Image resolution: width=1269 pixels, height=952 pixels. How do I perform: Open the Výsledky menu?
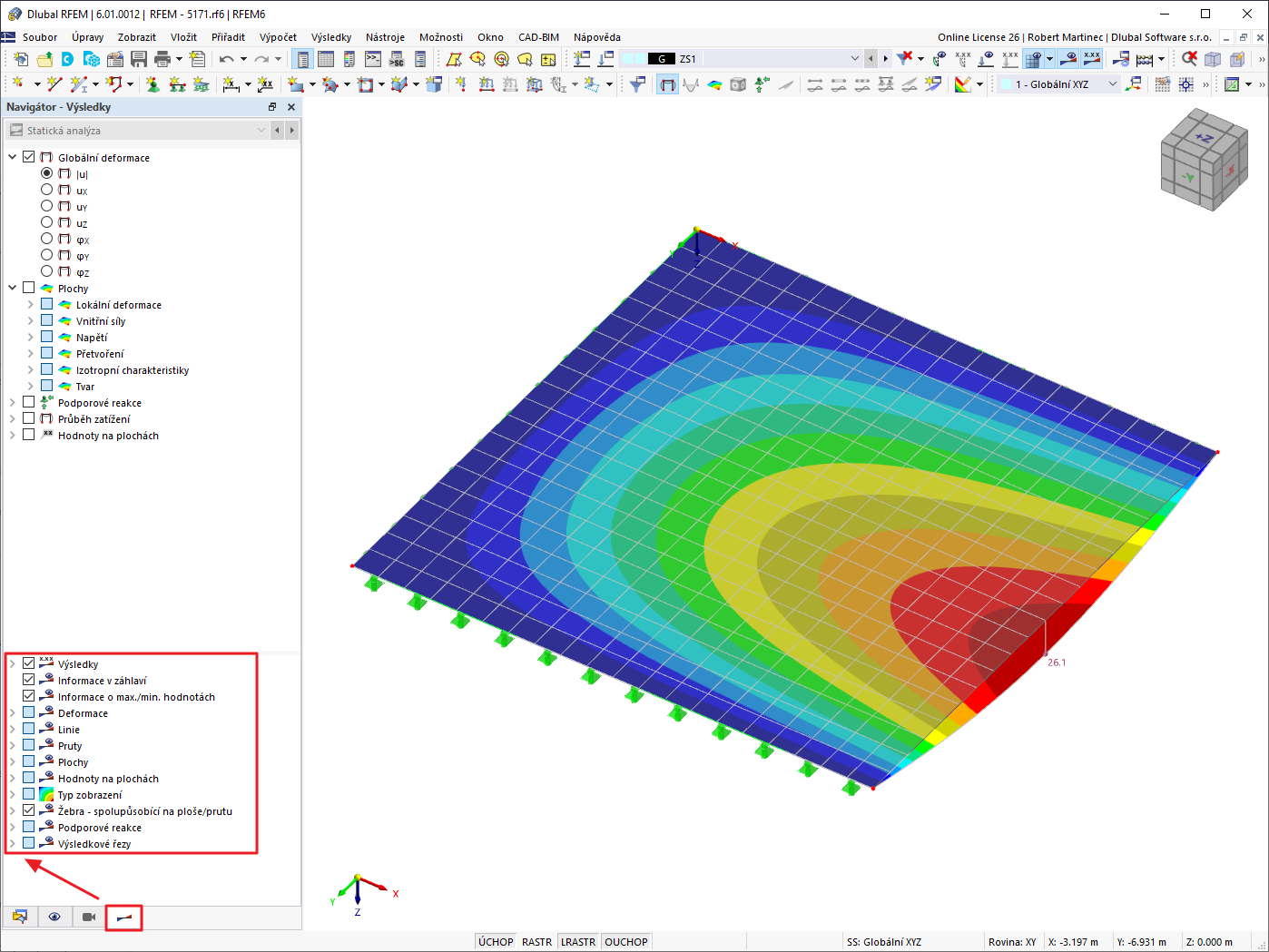coord(331,37)
